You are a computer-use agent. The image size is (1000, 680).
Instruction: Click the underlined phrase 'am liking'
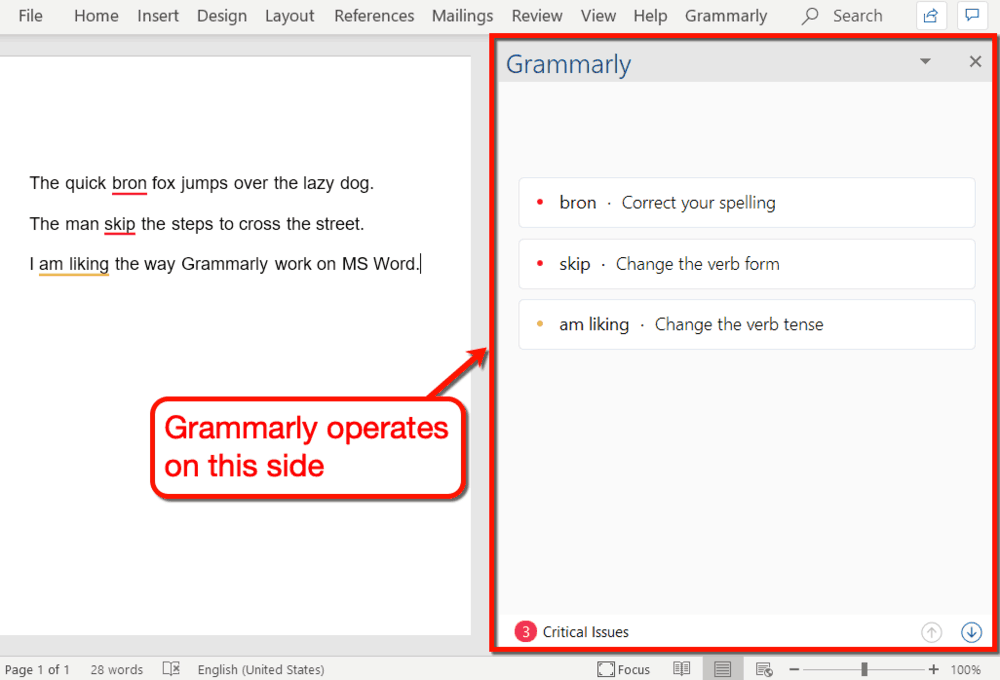point(74,264)
